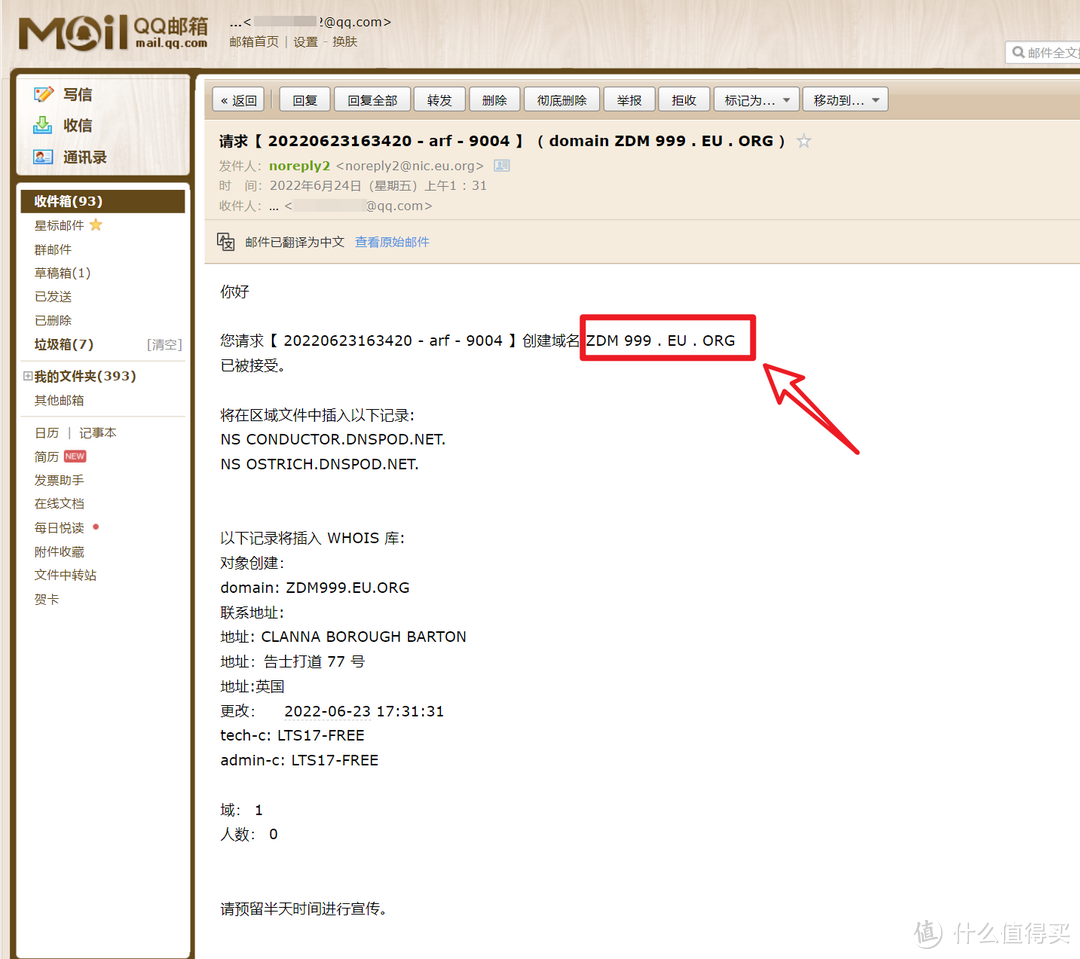Go back with the 返回 button
Screen dimensions: 1080x959
click(x=239, y=101)
